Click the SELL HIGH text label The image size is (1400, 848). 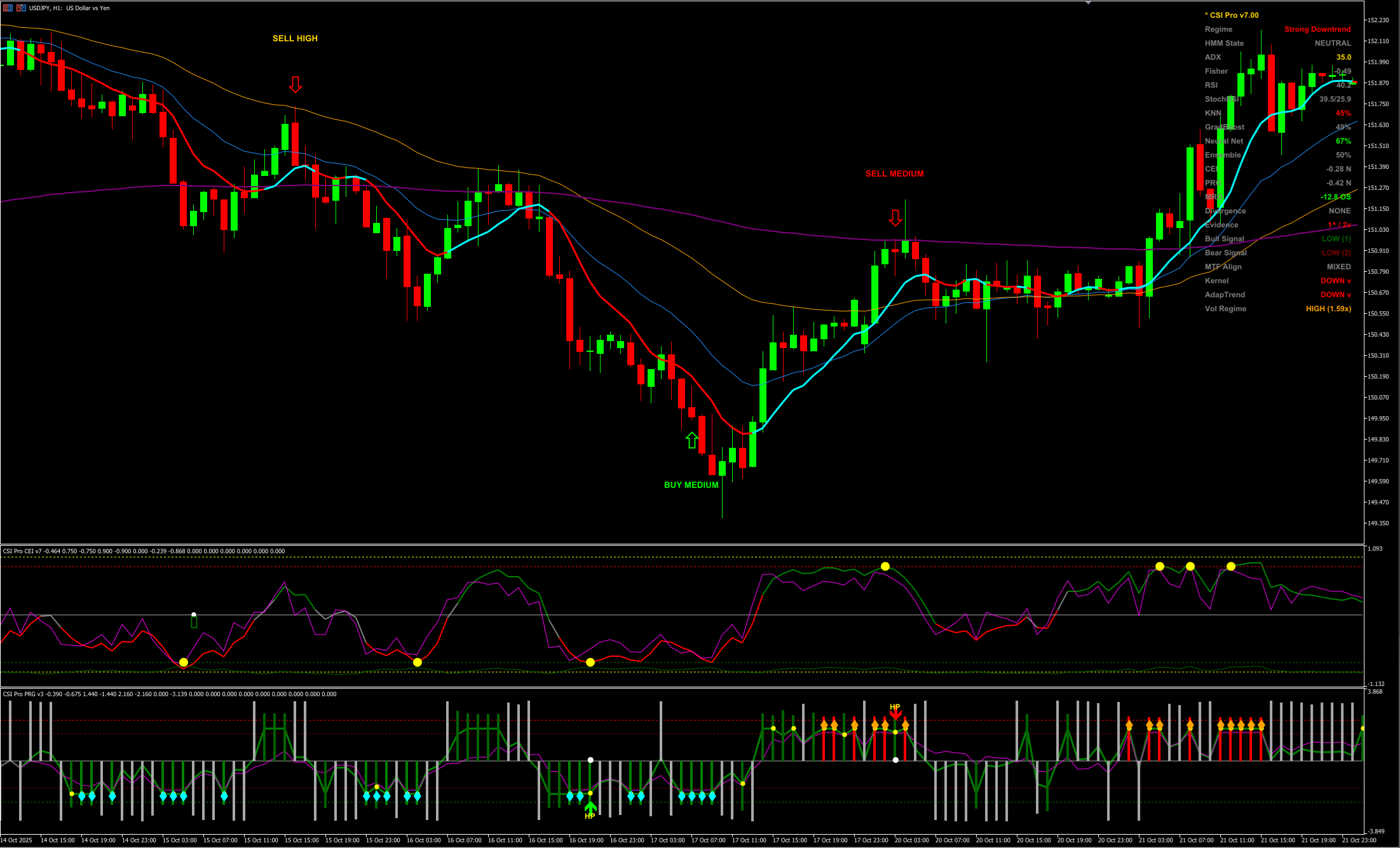(x=295, y=38)
